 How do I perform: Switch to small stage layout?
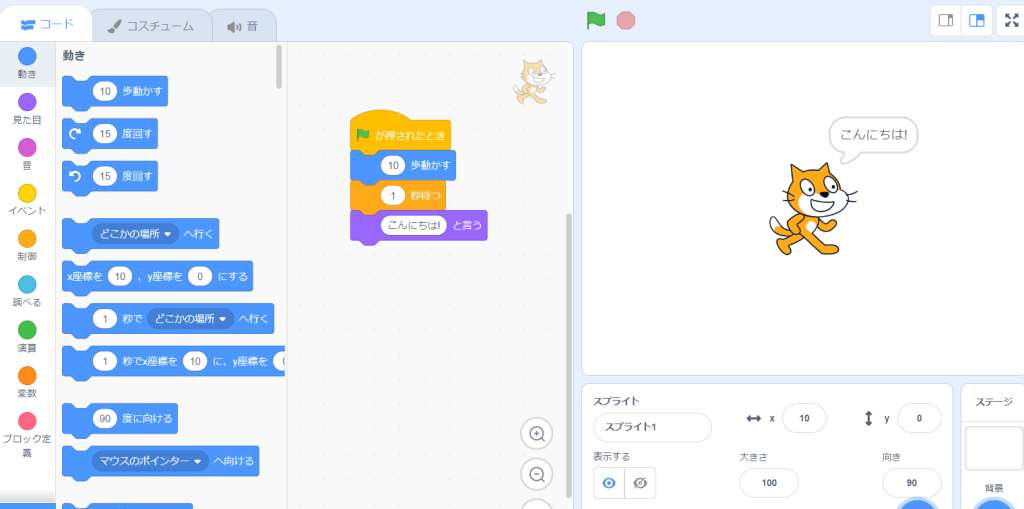tap(945, 20)
